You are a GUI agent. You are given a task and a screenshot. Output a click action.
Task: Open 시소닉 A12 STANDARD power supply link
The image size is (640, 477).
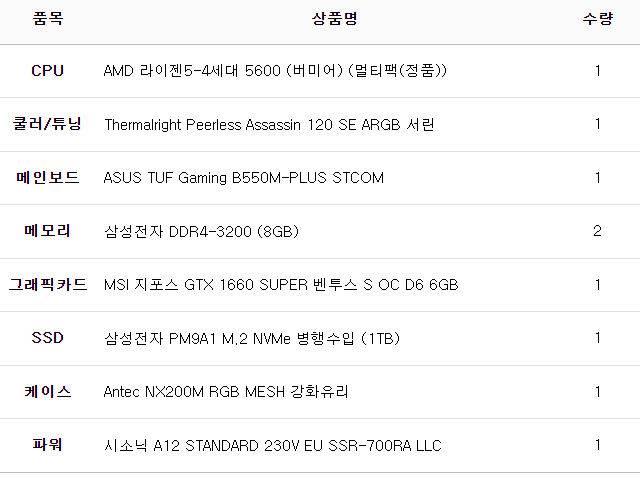coord(272,445)
